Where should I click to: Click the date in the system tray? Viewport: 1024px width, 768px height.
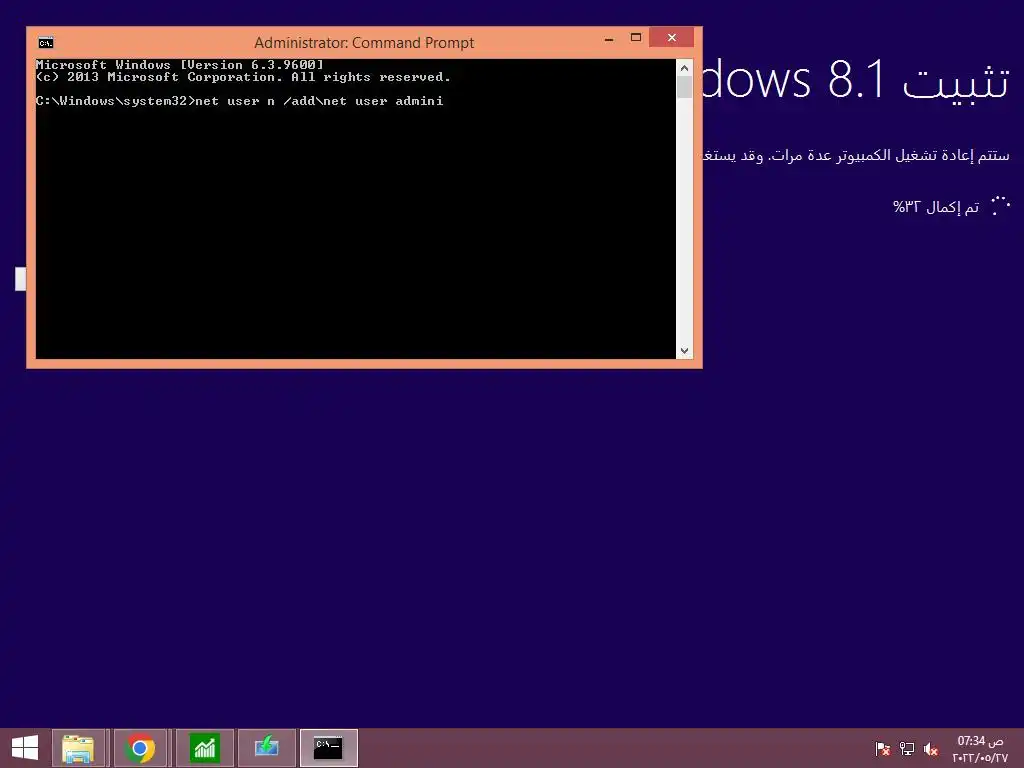980,758
